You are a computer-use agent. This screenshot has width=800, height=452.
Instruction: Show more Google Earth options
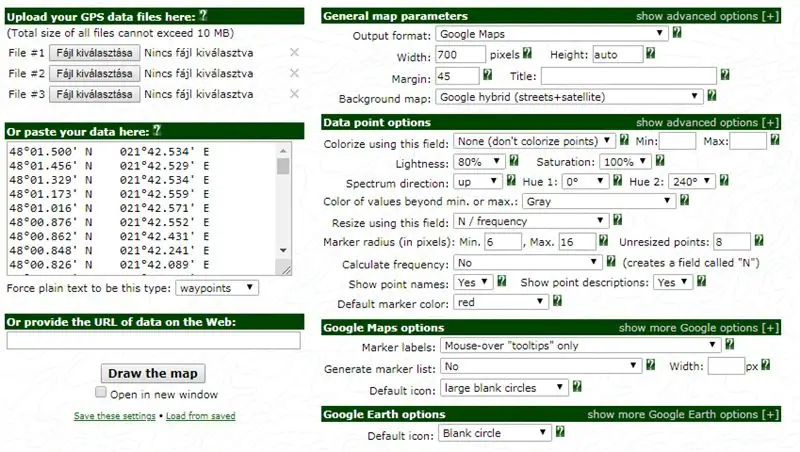pos(683,414)
